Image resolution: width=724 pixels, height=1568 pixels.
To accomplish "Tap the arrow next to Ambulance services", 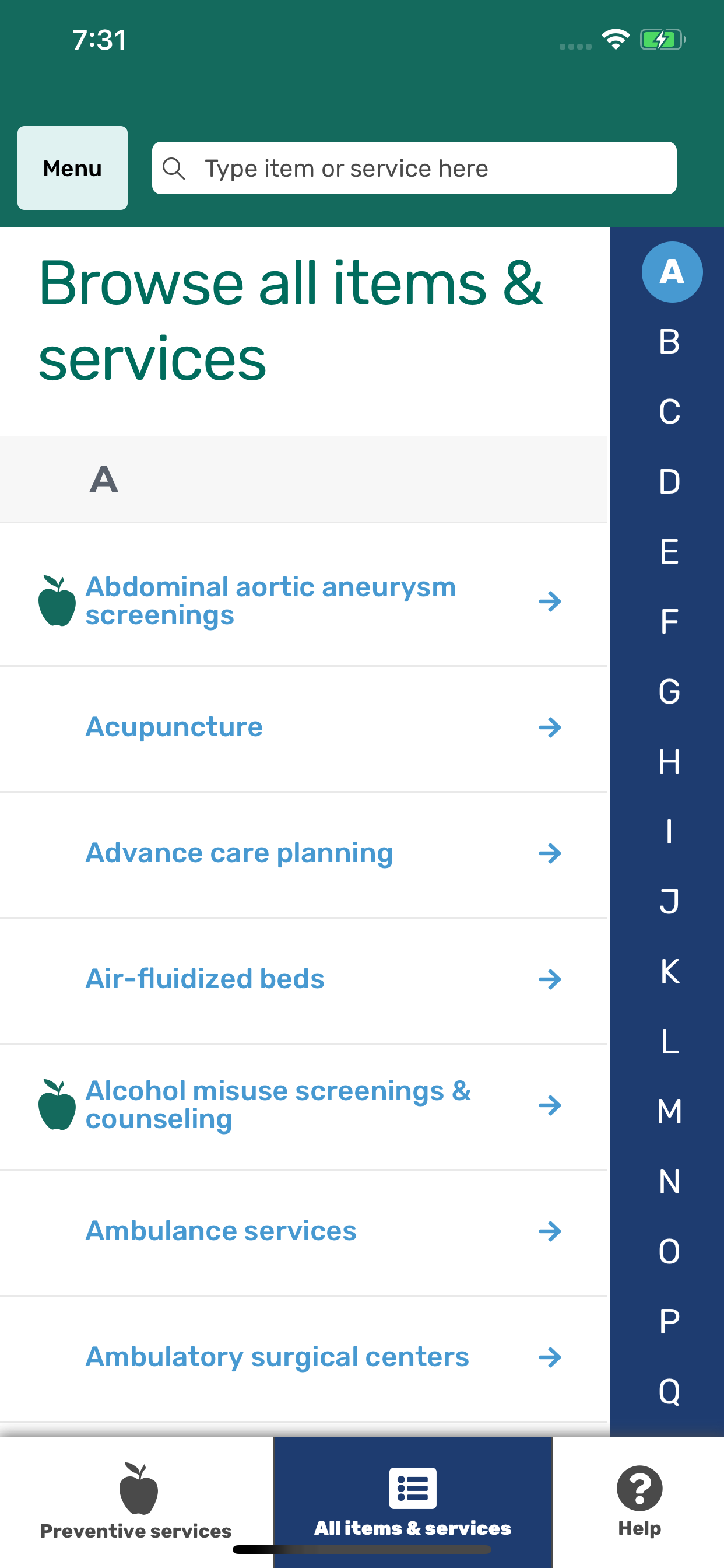I will (549, 1231).
